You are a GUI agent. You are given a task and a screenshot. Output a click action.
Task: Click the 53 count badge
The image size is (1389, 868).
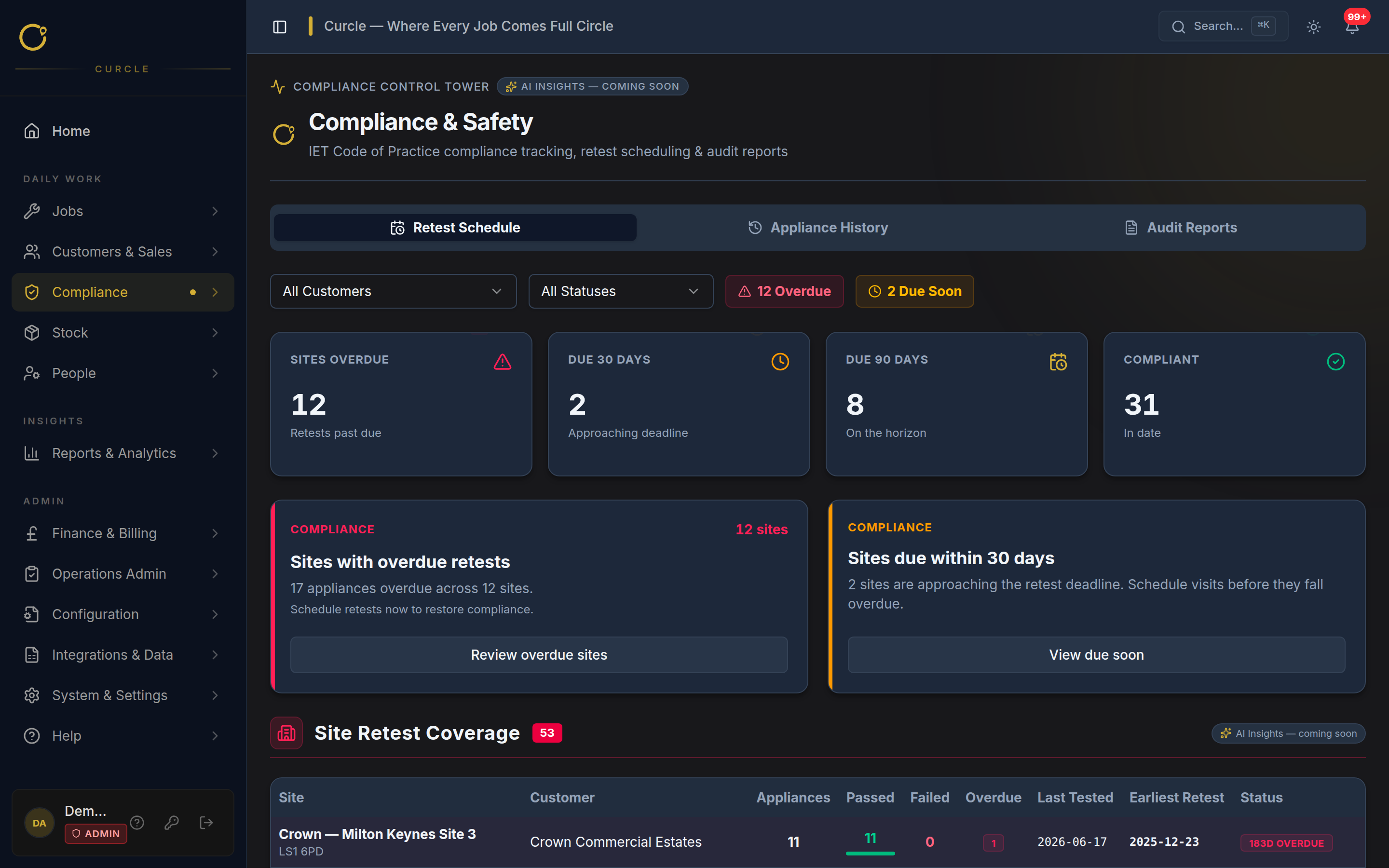[547, 733]
